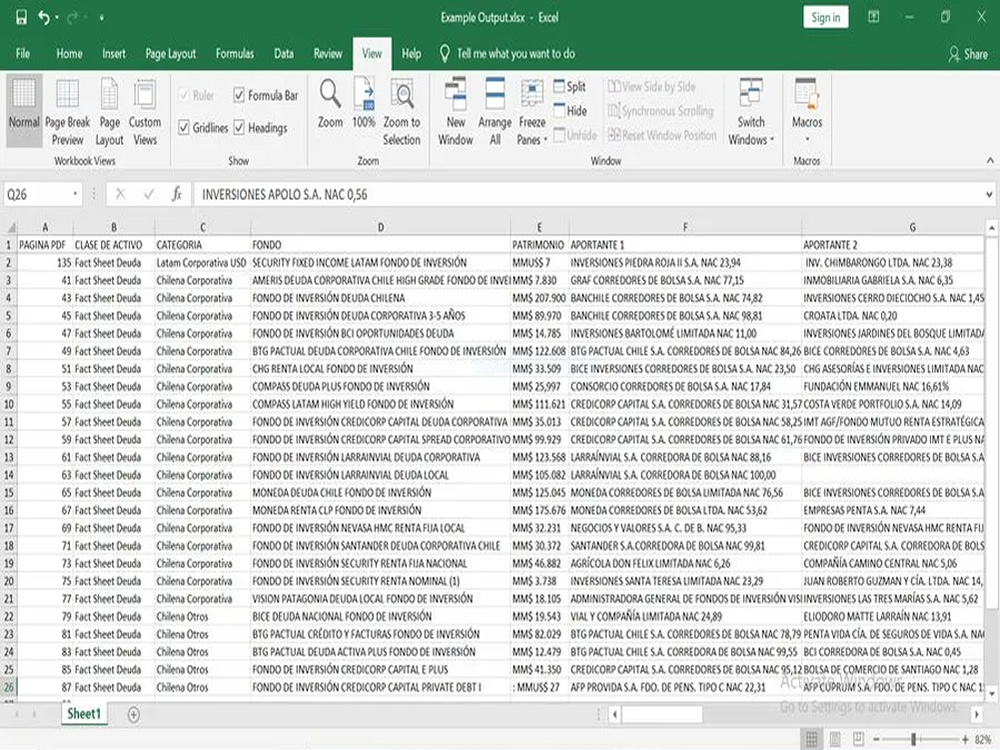Open the Name Box dropdown arrow
Image resolution: width=1000 pixels, height=750 pixels.
click(75, 194)
